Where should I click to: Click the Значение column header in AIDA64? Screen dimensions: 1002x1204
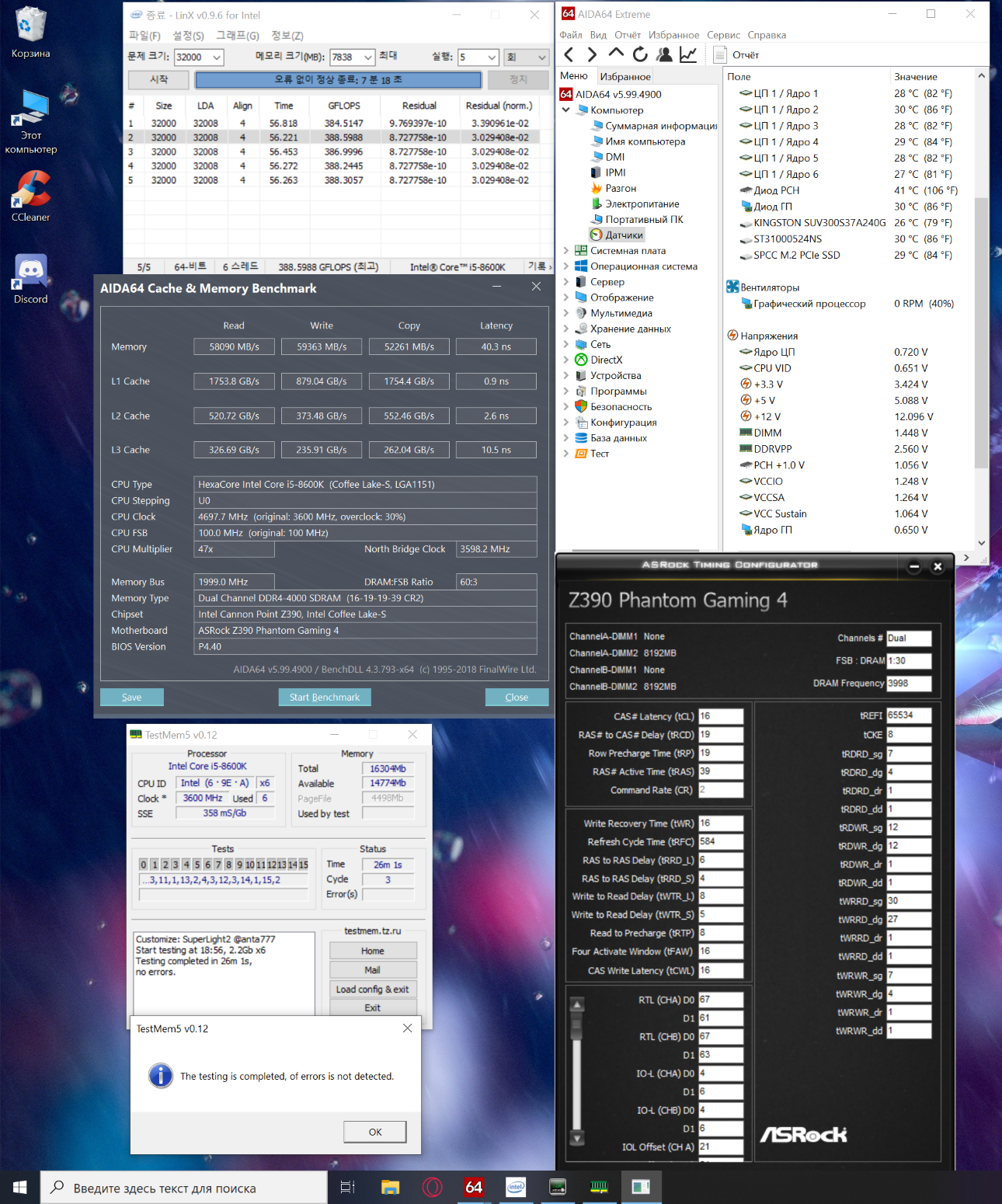click(x=916, y=77)
